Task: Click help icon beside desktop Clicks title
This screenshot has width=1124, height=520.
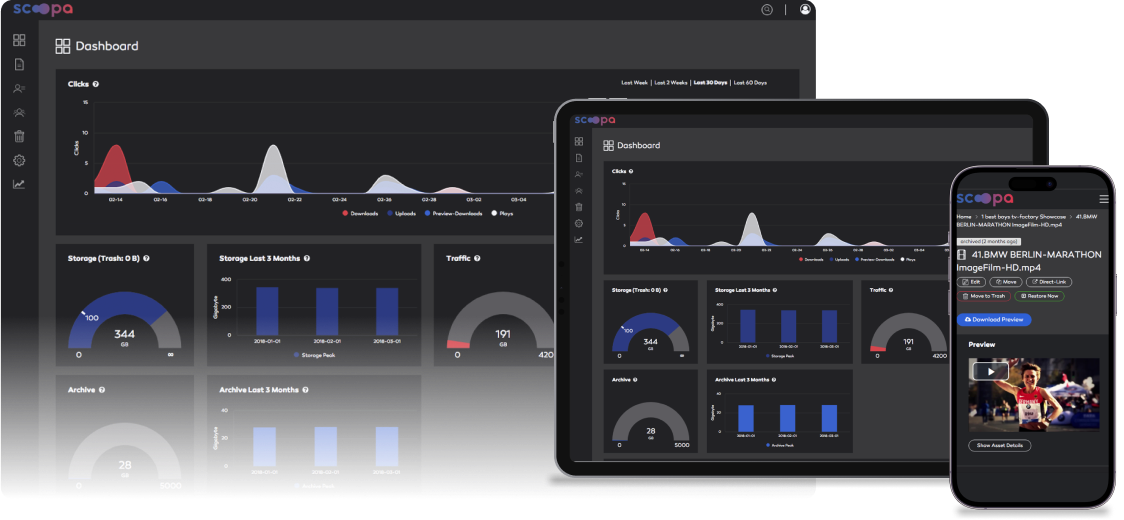Action: 96,84
